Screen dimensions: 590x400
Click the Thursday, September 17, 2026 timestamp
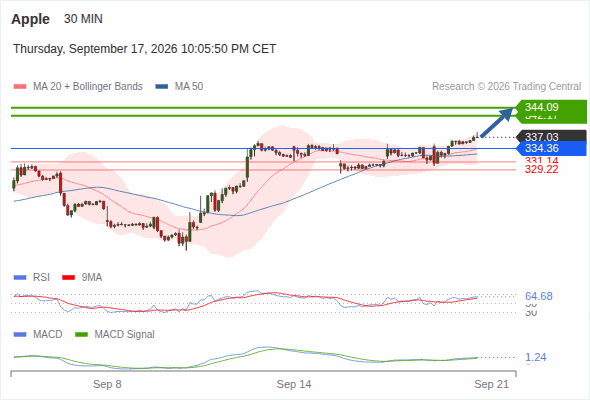pyautogui.click(x=144, y=49)
